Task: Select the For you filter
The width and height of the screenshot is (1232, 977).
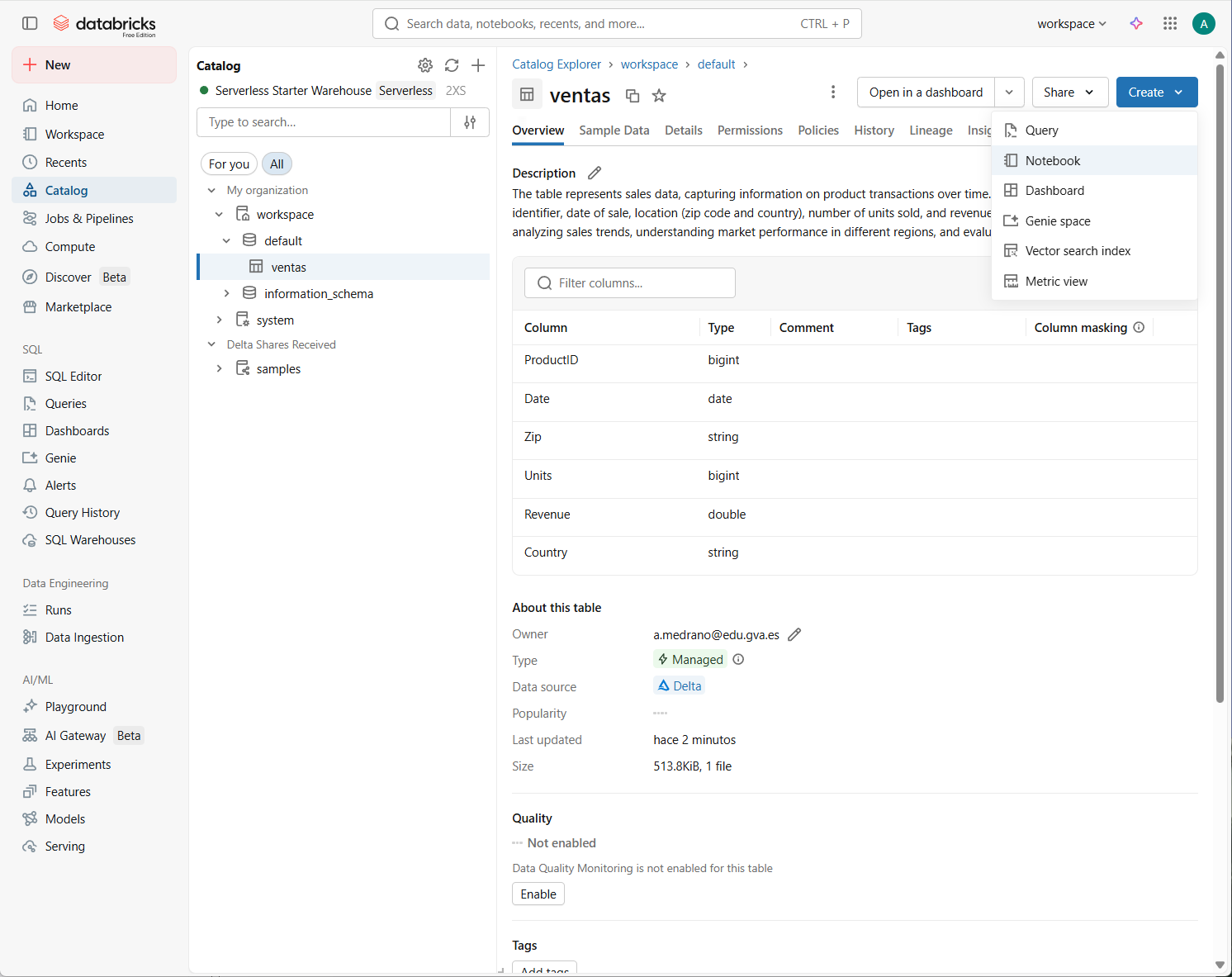Action: point(229,164)
